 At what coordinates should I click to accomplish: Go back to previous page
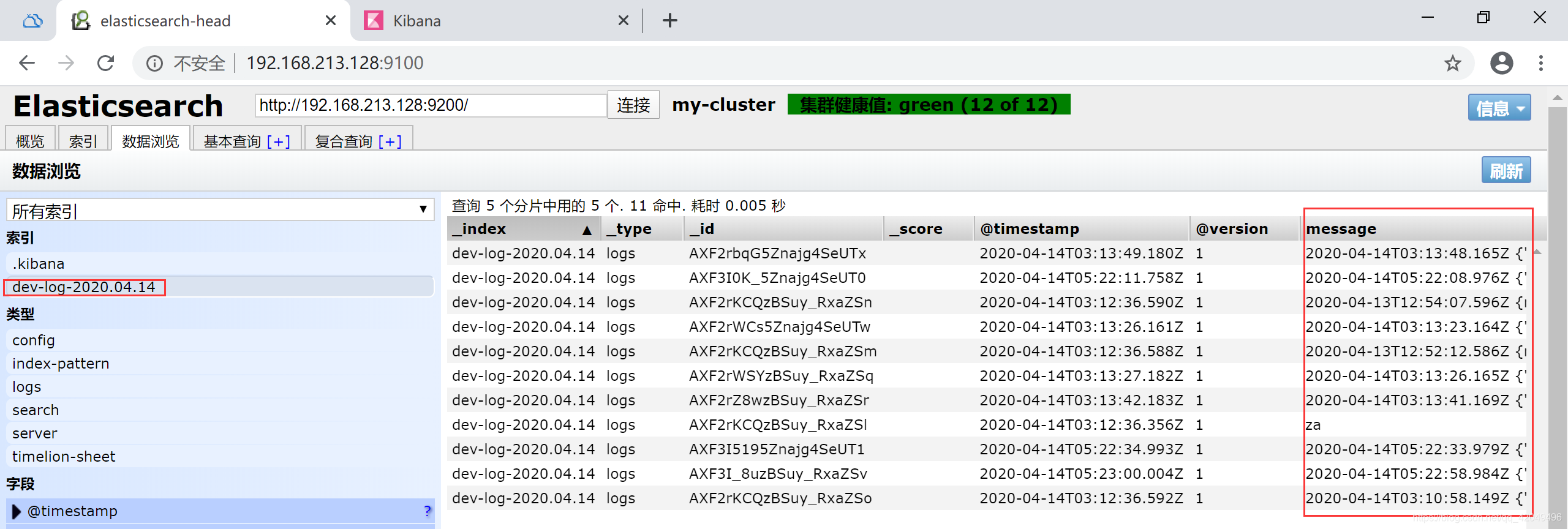[x=27, y=63]
